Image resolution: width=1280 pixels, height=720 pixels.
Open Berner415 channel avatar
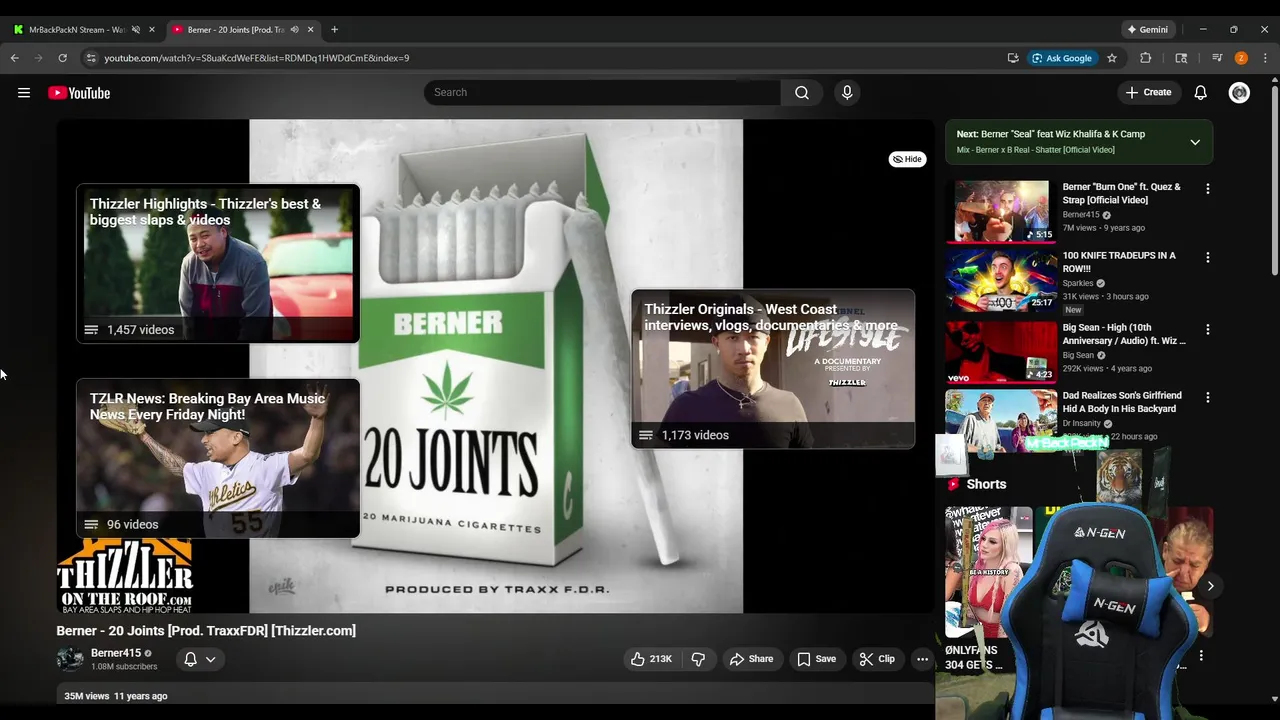(x=70, y=659)
